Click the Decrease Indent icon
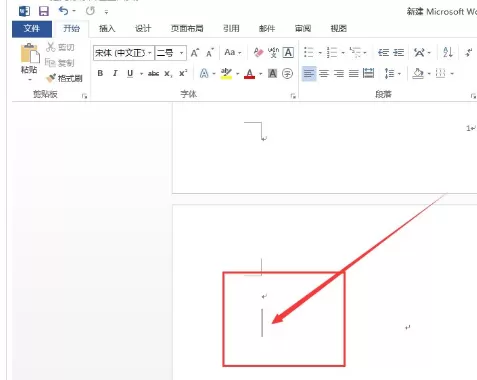This screenshot has width=477, height=380. [x=383, y=52]
